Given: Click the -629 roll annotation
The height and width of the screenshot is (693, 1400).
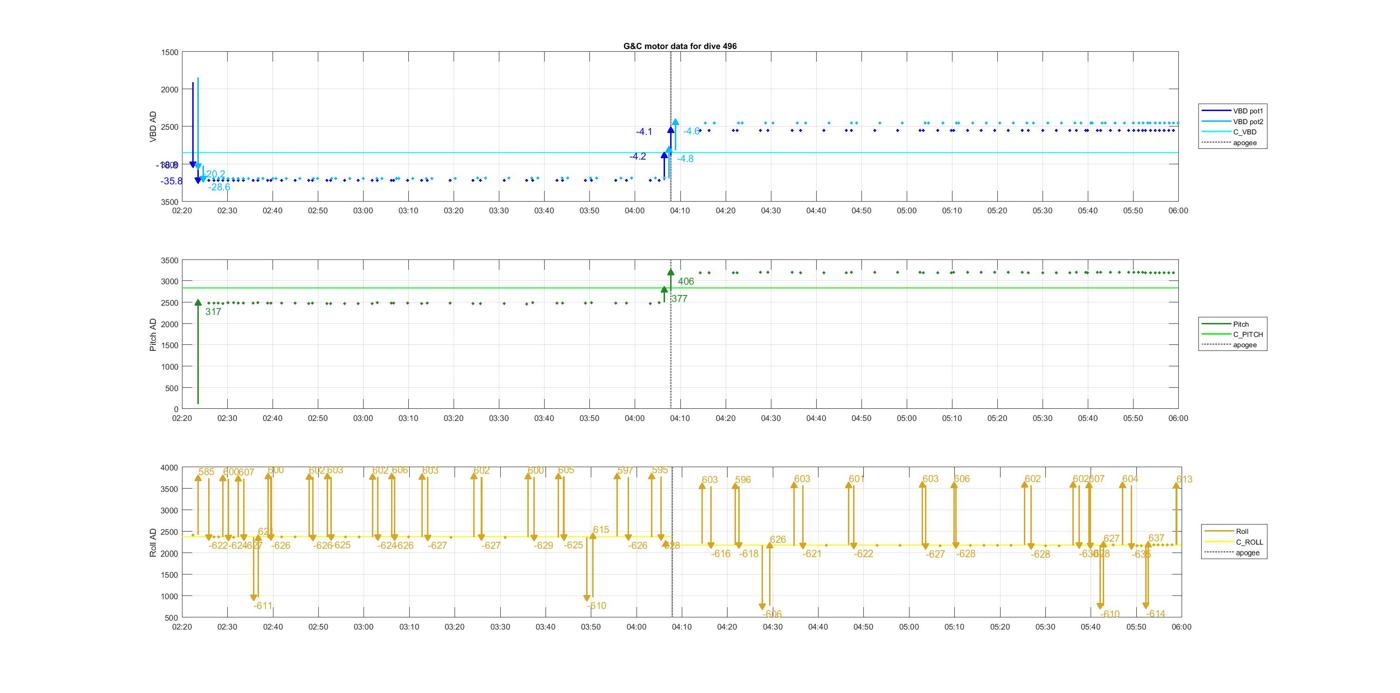Looking at the screenshot, I should [543, 546].
